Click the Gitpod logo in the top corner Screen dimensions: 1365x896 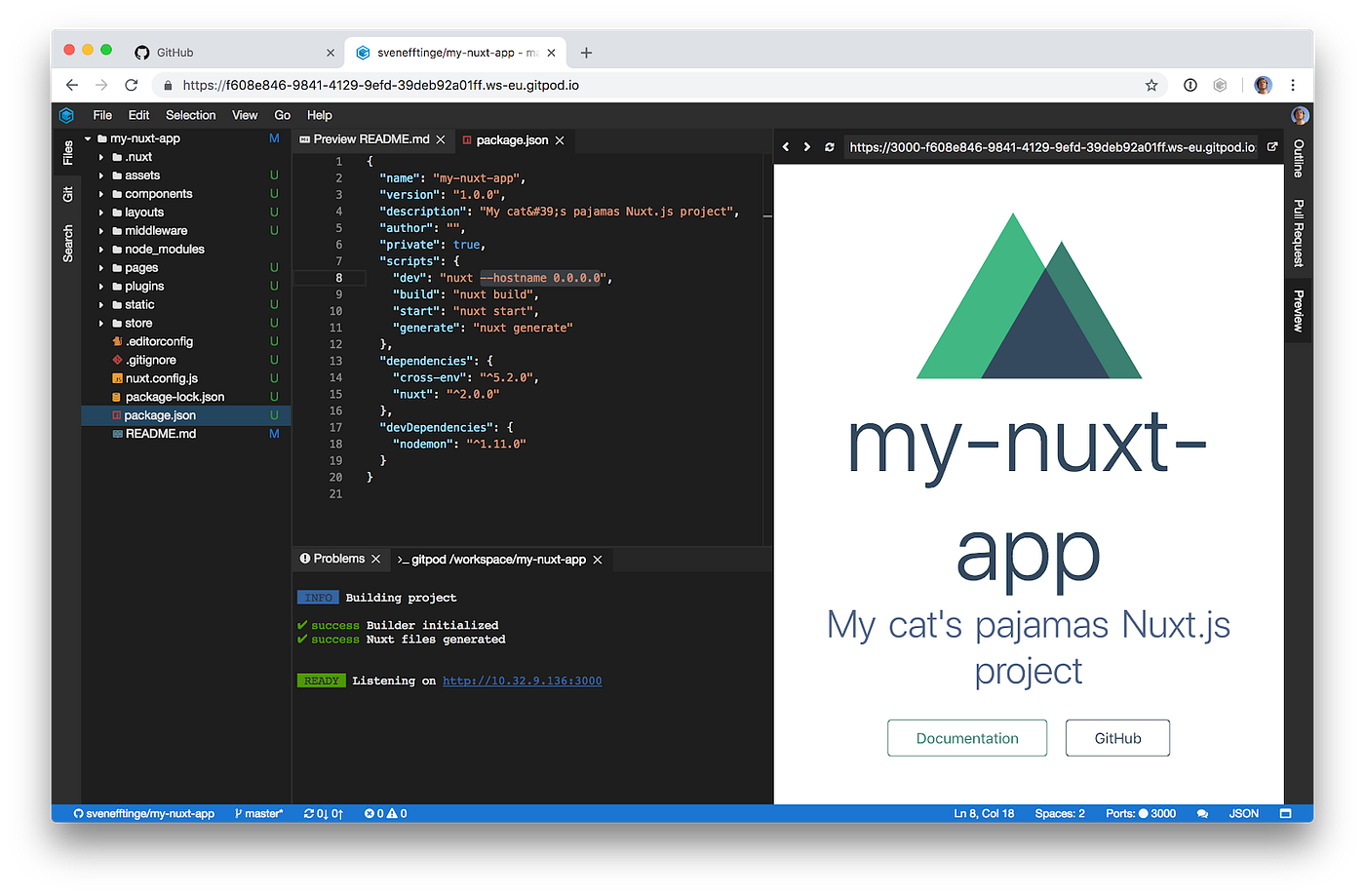66,114
